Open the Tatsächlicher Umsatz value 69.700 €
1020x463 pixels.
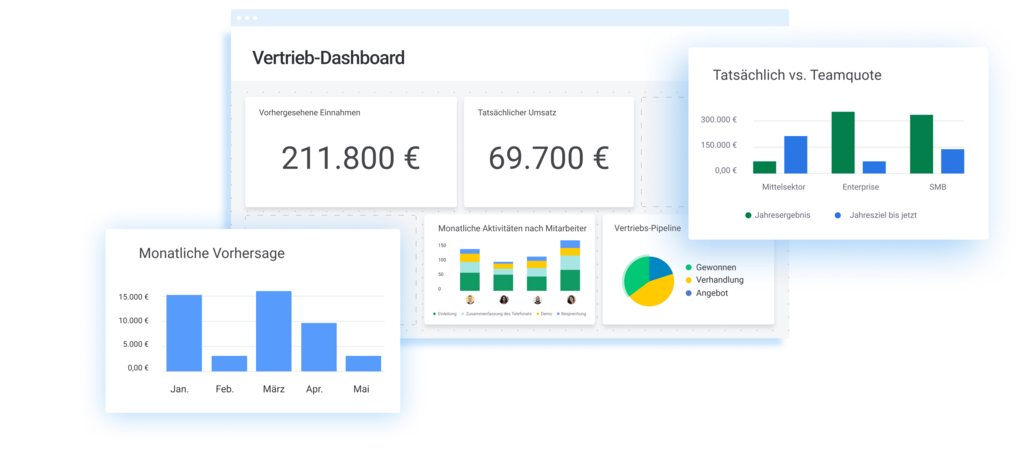[x=548, y=158]
